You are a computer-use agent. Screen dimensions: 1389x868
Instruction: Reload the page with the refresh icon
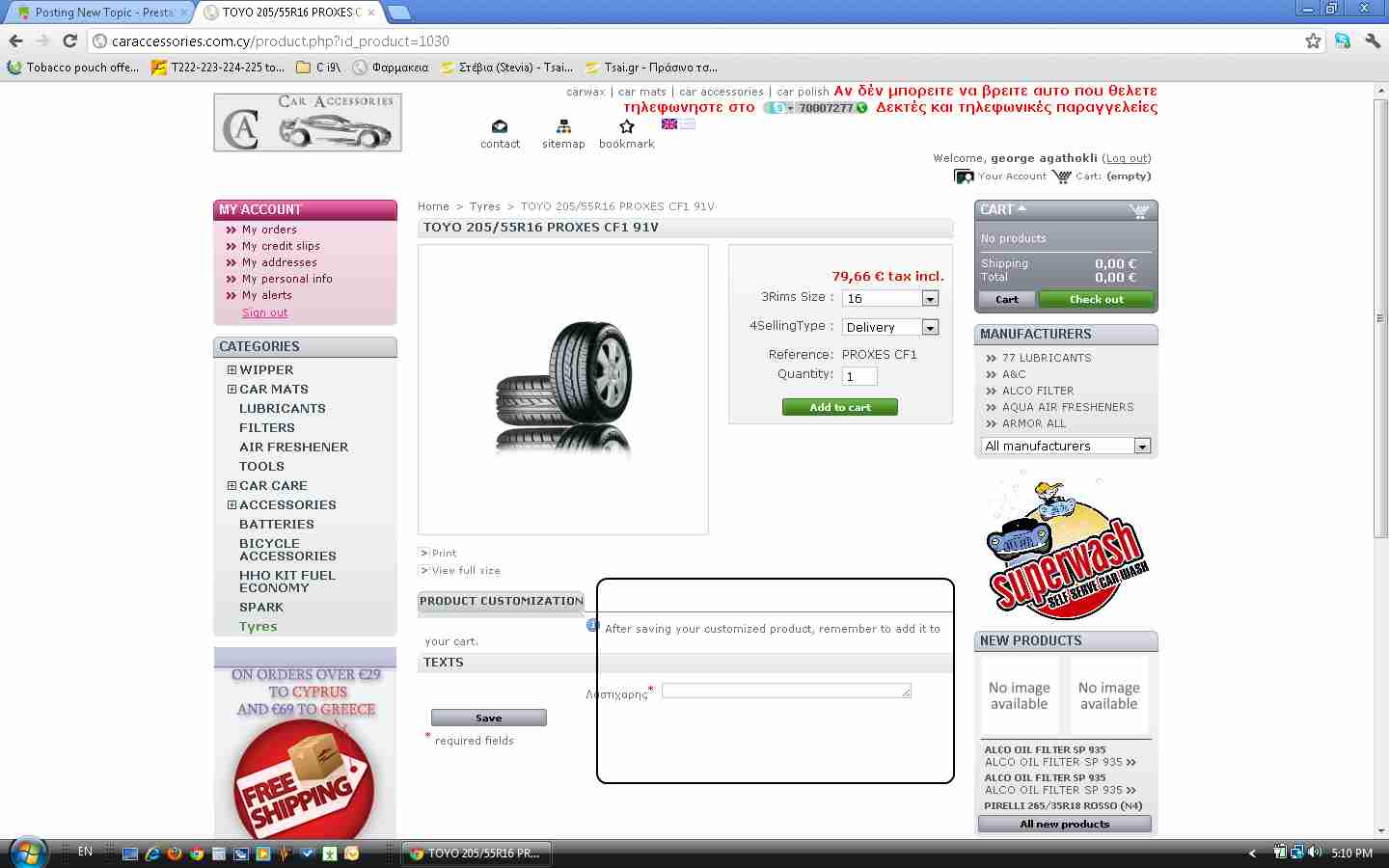69,41
